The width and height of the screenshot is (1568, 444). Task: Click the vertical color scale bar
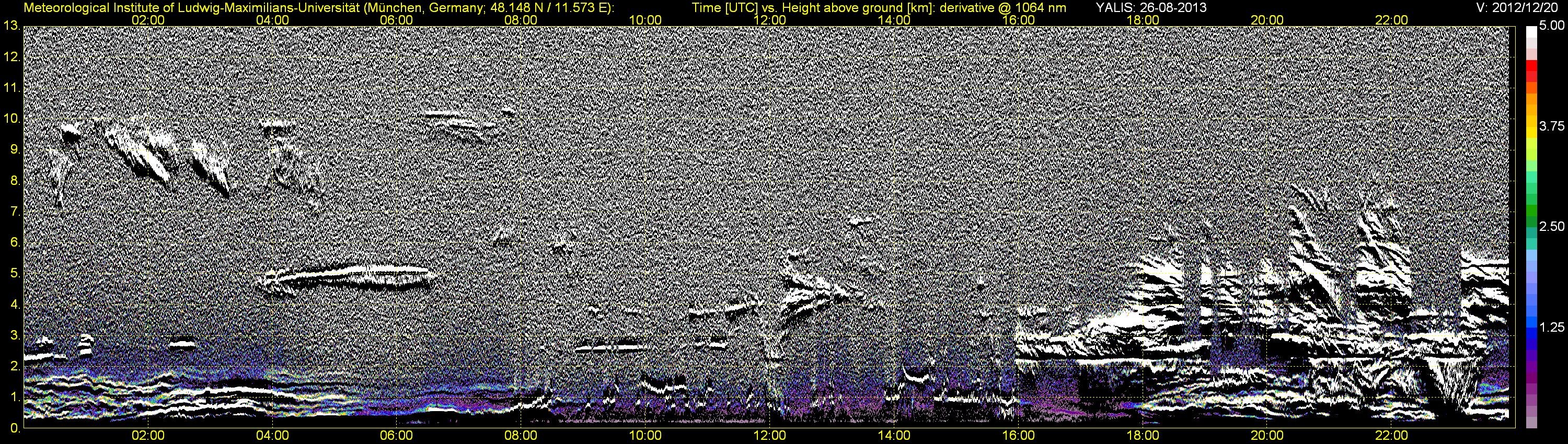tap(1531, 227)
